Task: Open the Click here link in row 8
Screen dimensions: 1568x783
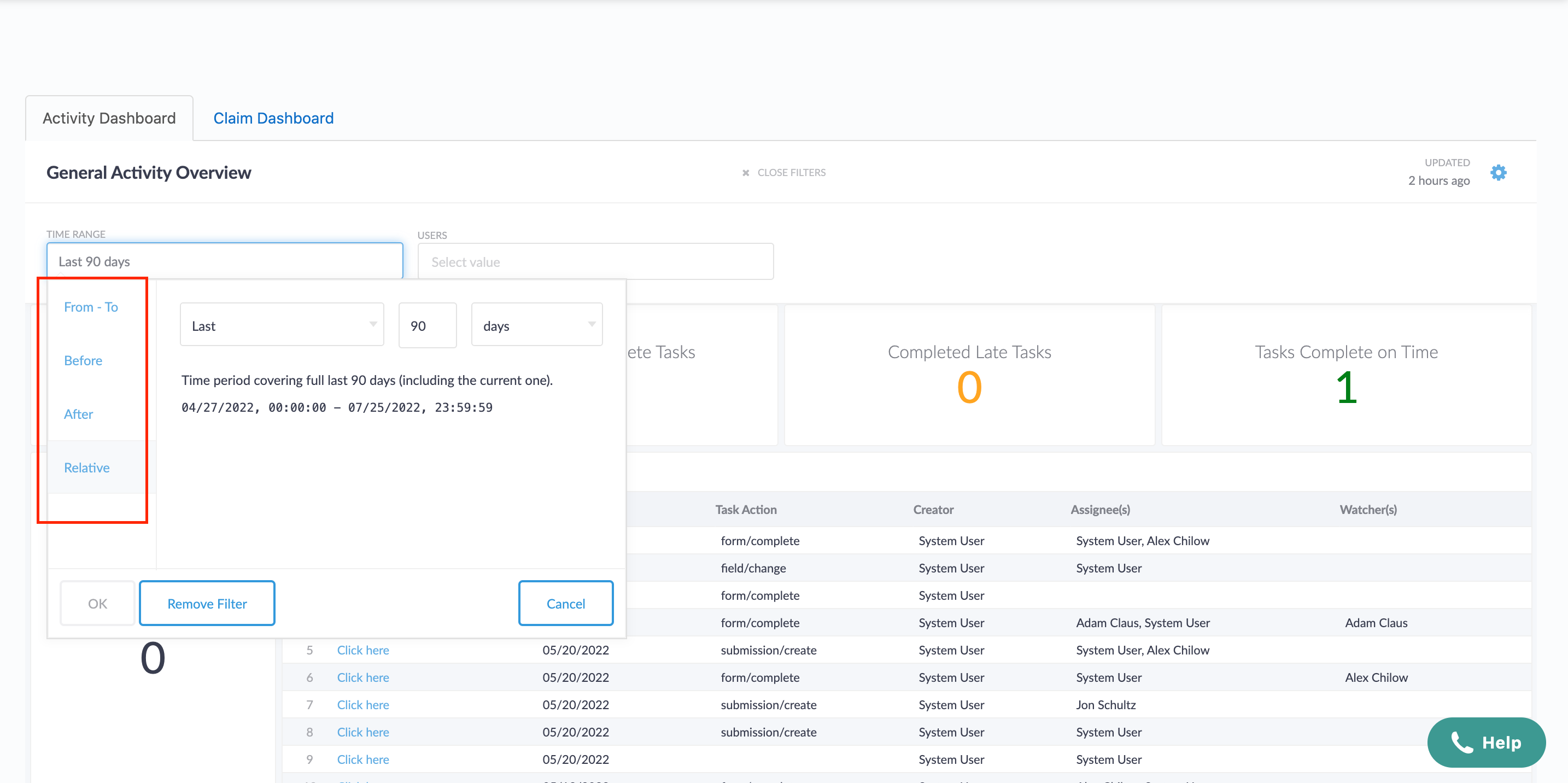Action: point(363,733)
